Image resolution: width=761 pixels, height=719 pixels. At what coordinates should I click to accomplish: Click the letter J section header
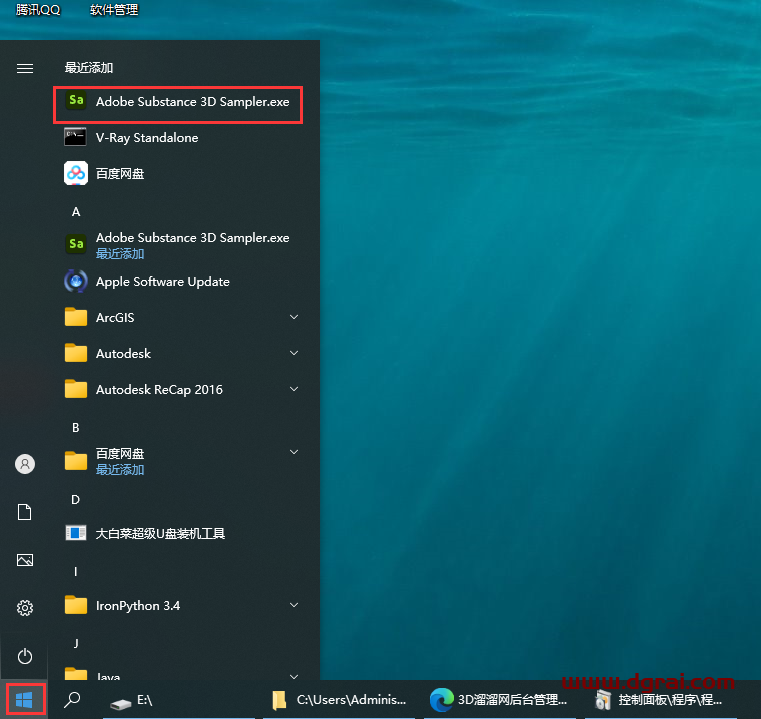(x=76, y=644)
